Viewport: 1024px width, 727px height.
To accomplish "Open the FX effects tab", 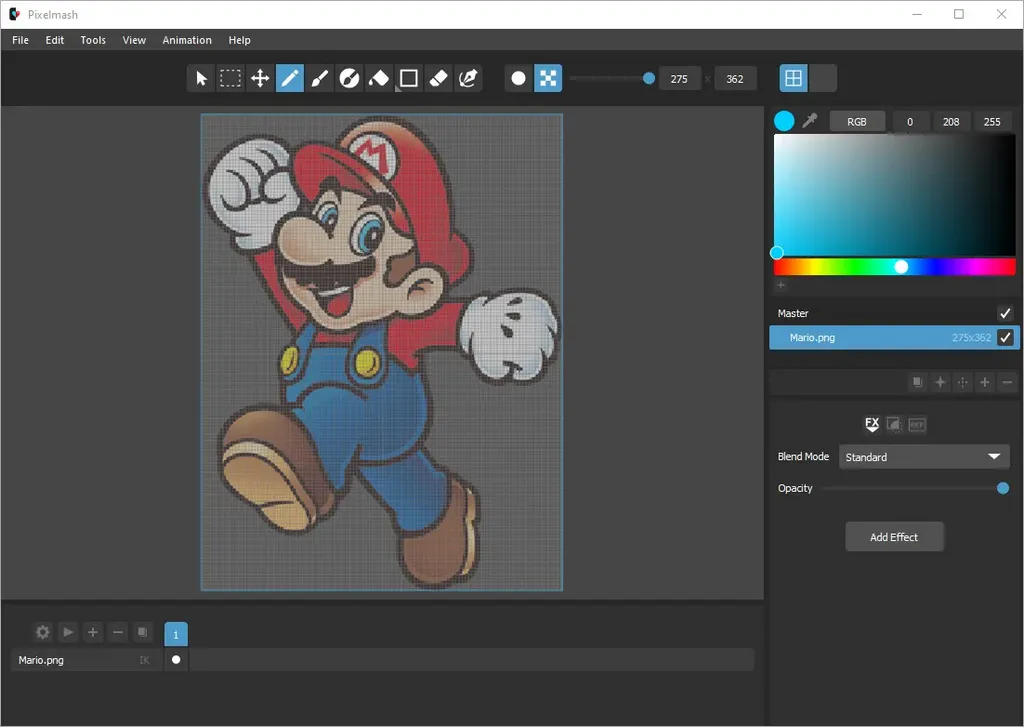I will click(872, 425).
